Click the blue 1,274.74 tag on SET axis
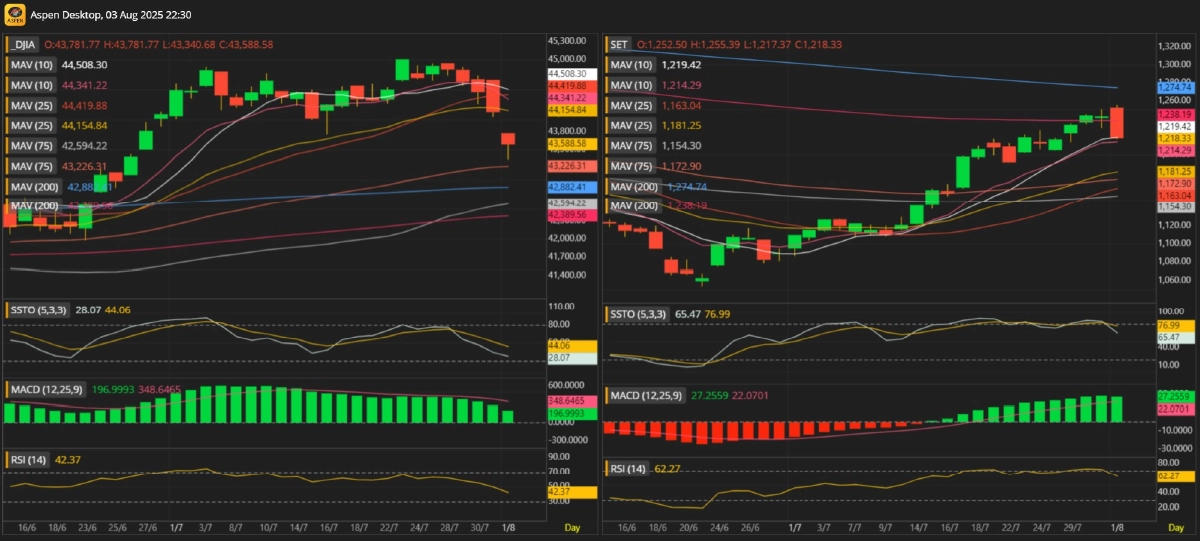This screenshot has width=1200, height=541. coord(1174,88)
